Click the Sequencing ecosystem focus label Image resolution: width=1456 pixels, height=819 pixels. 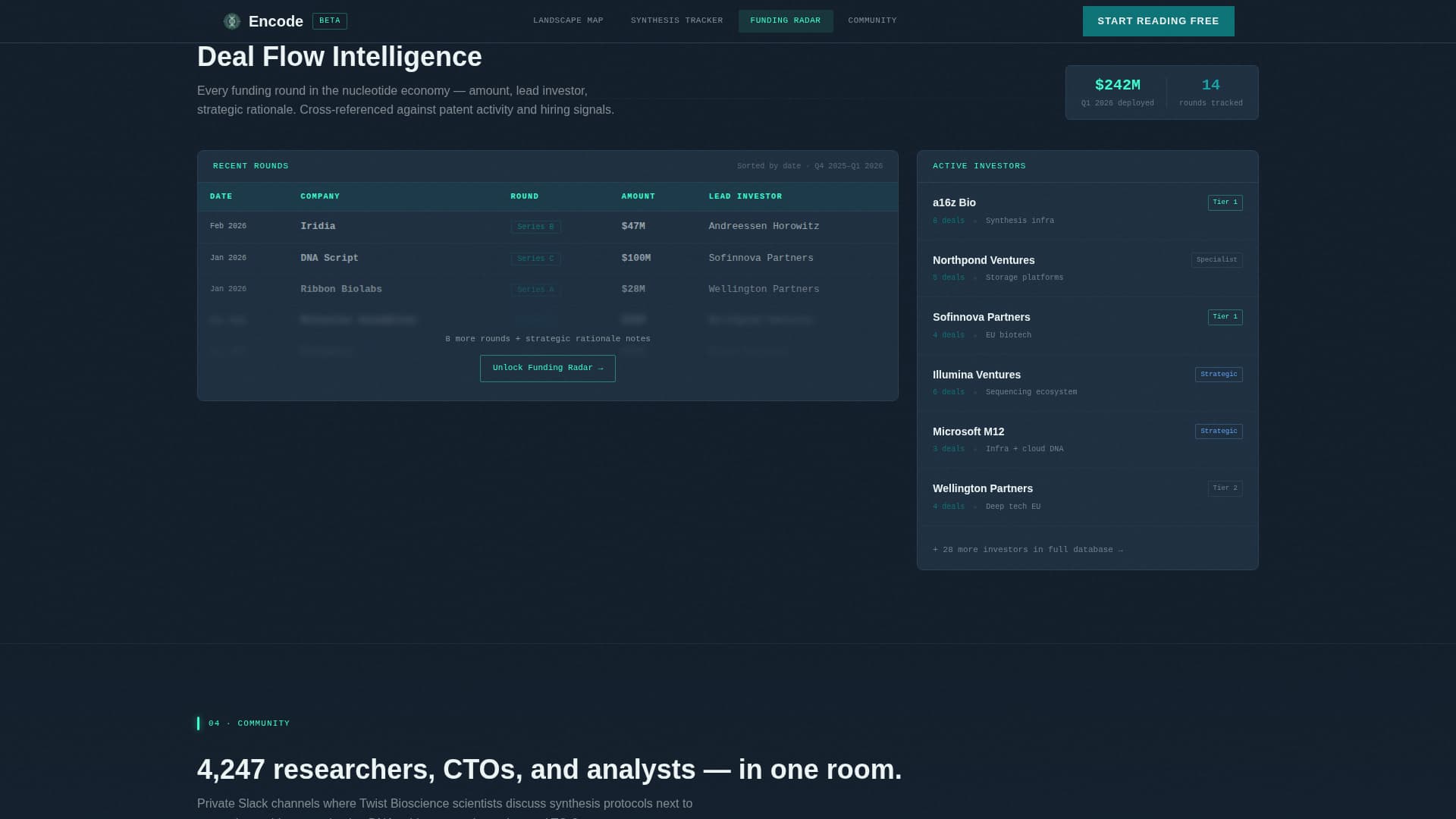[1031, 393]
